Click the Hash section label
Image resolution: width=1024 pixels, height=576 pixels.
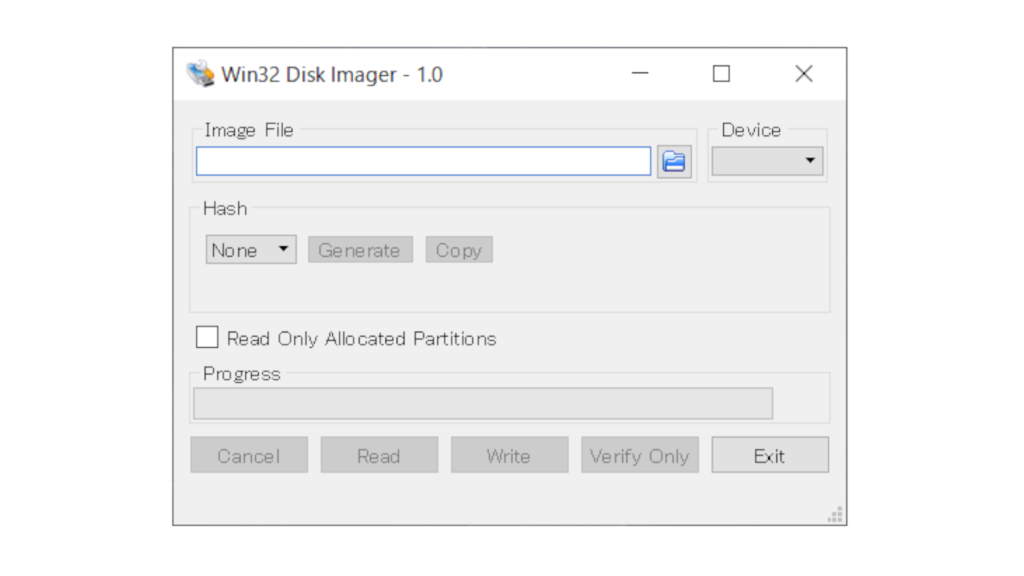225,208
